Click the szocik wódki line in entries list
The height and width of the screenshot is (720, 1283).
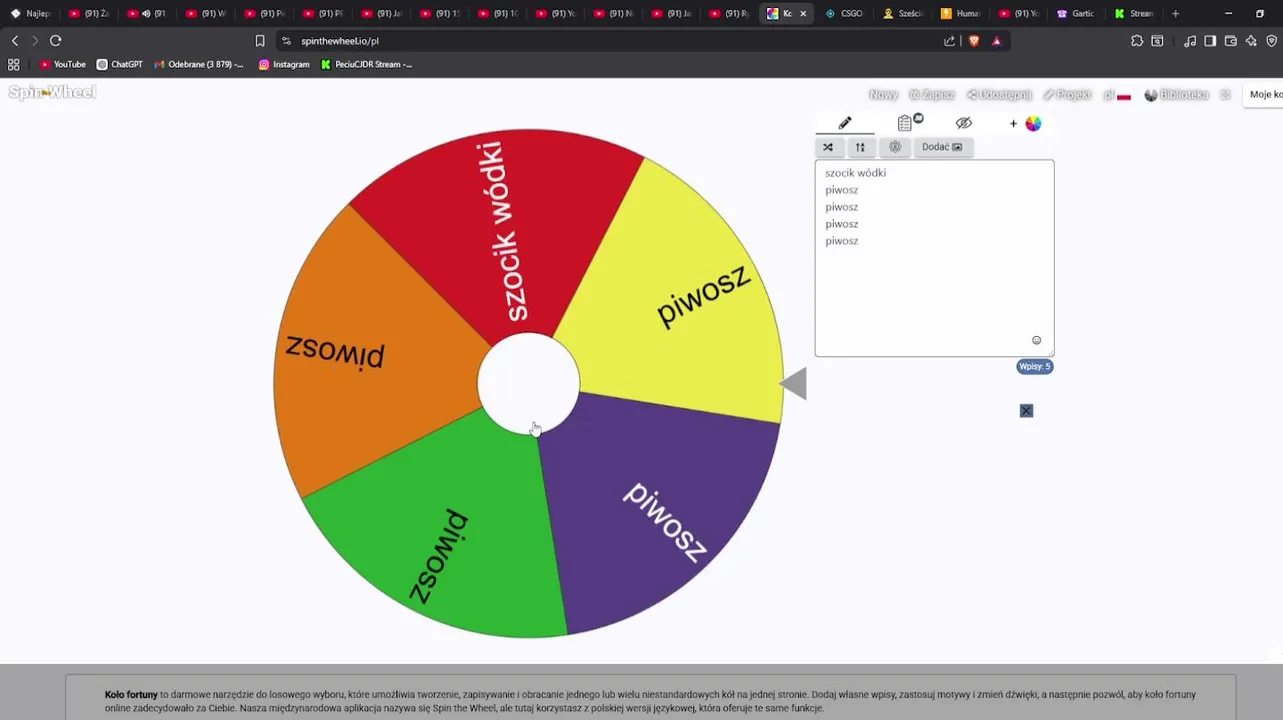coord(855,173)
